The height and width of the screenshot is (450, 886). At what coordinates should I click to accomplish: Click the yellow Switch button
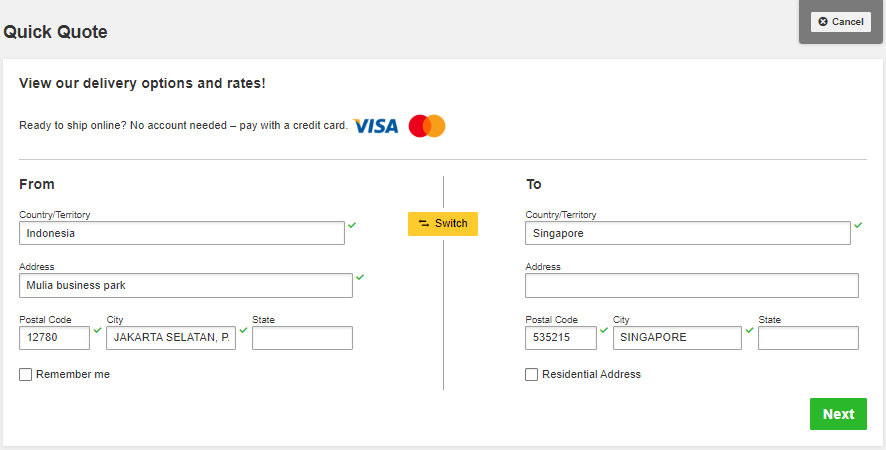[443, 223]
